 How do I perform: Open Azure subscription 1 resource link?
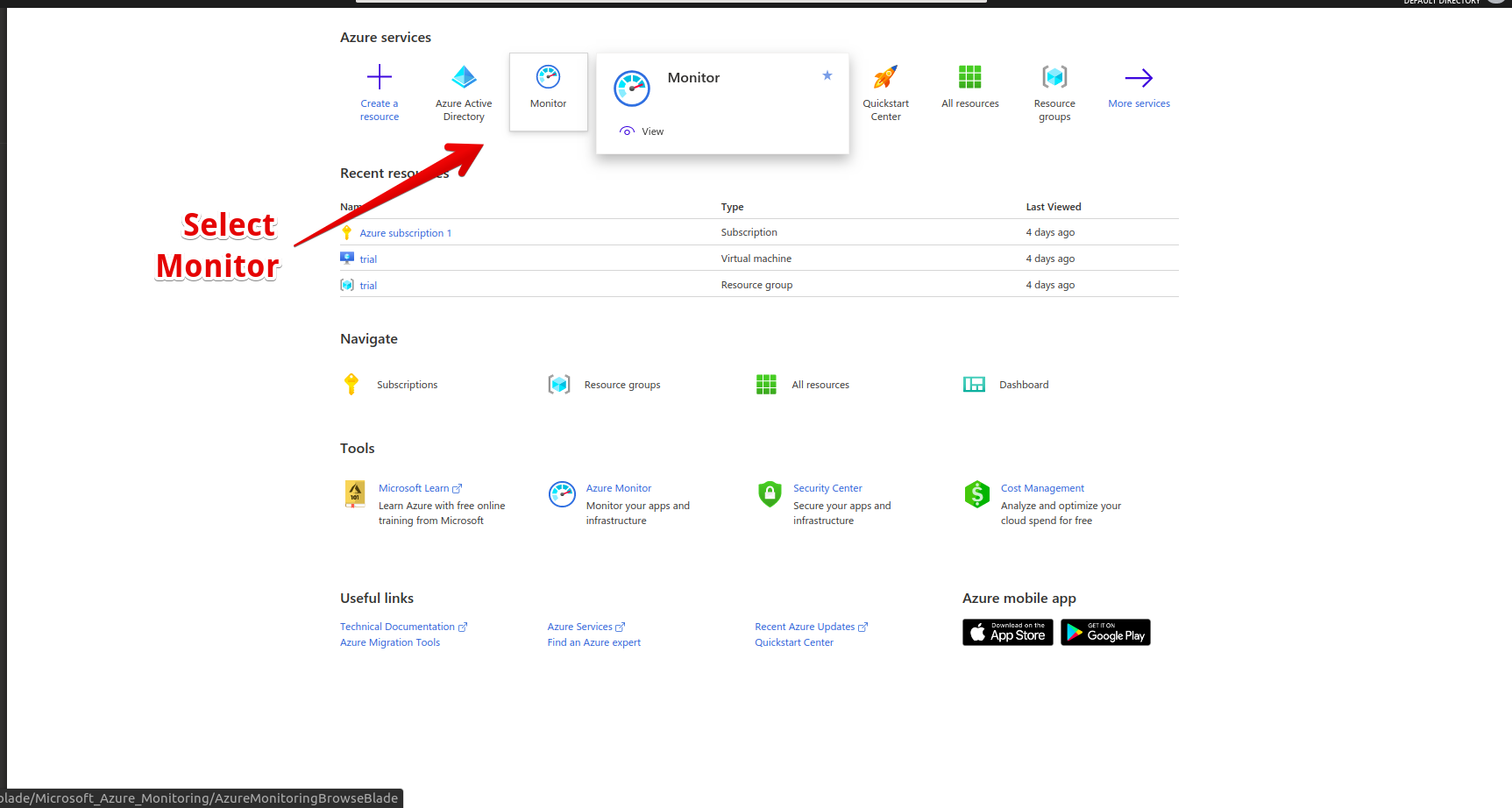pos(406,233)
